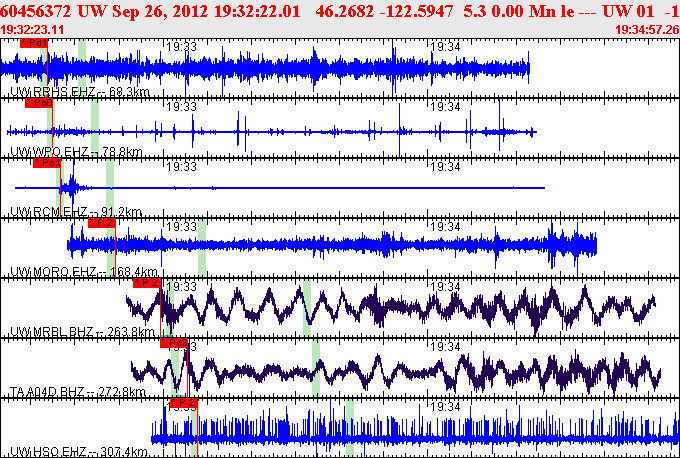The height and width of the screenshot is (458, 680).
Task: Select the P 2 pick flag on MORO trace
Action: click(102, 223)
